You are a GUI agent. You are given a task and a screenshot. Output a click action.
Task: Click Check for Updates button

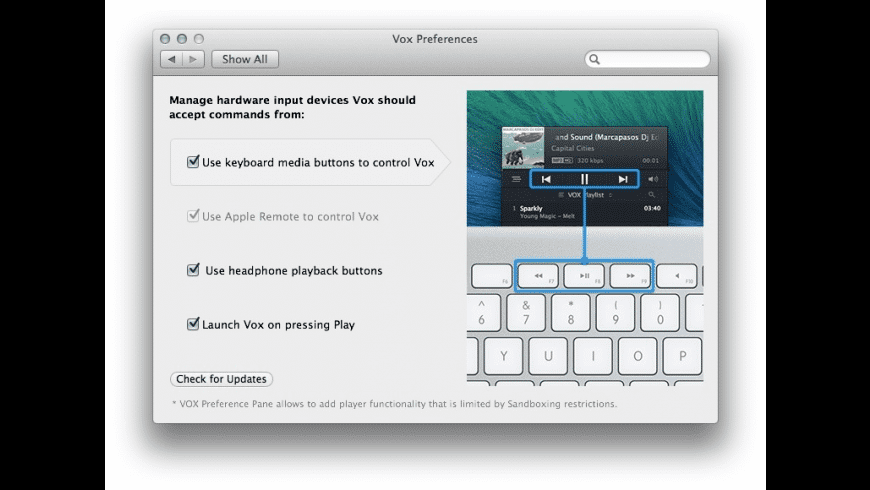(x=221, y=379)
